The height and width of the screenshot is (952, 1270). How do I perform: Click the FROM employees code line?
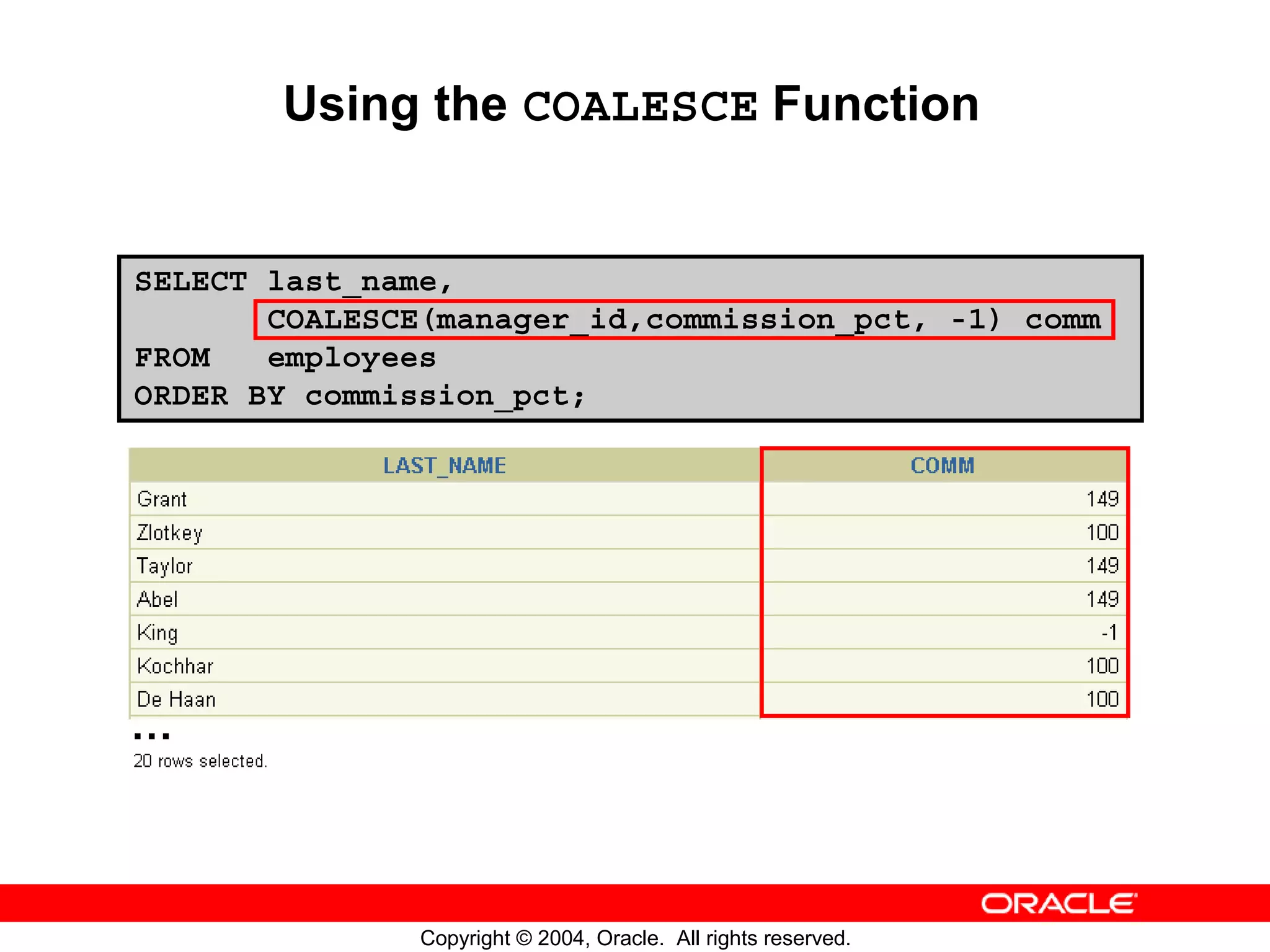[285, 358]
